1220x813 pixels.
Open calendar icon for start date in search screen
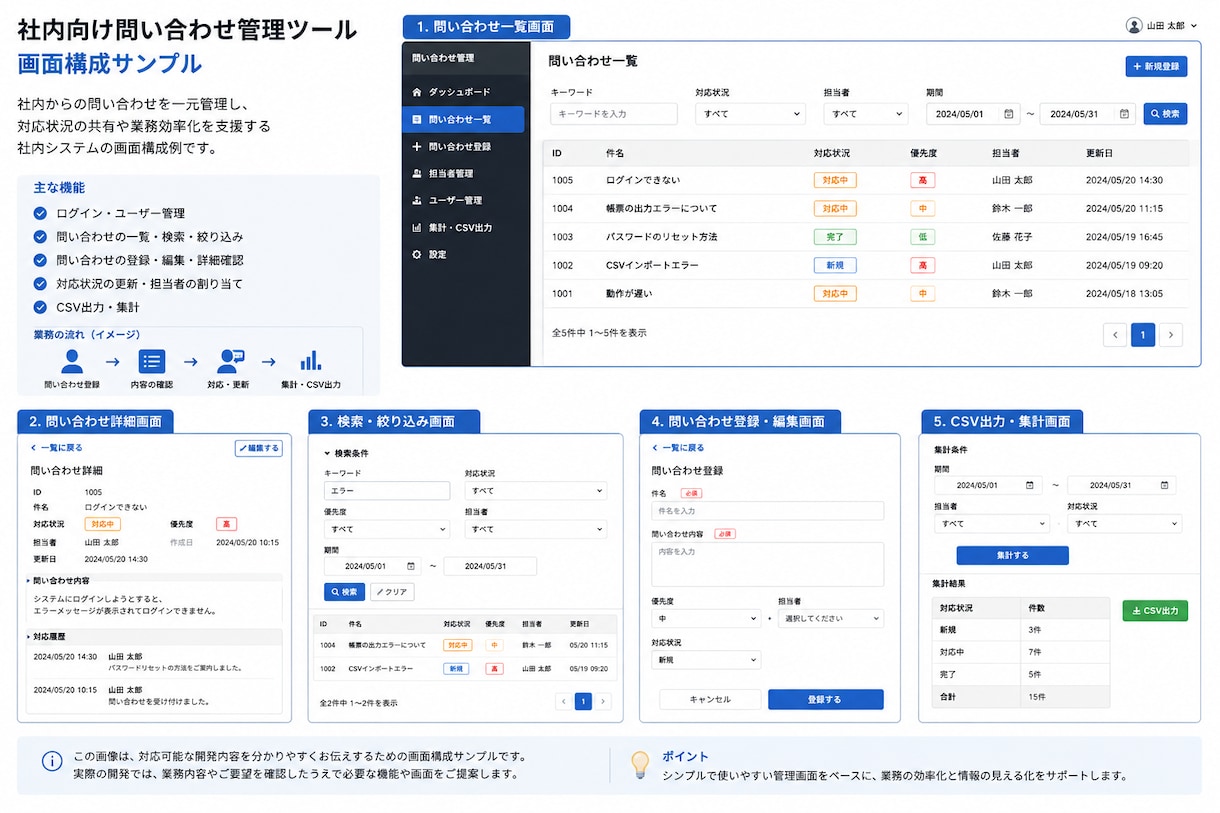[x=411, y=566]
